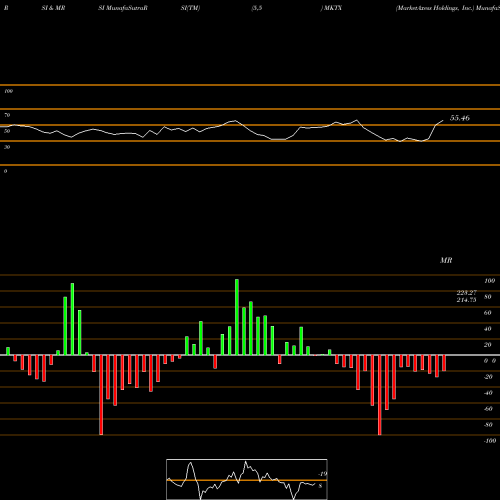Click the -19 value beside mini chart

(323, 474)
